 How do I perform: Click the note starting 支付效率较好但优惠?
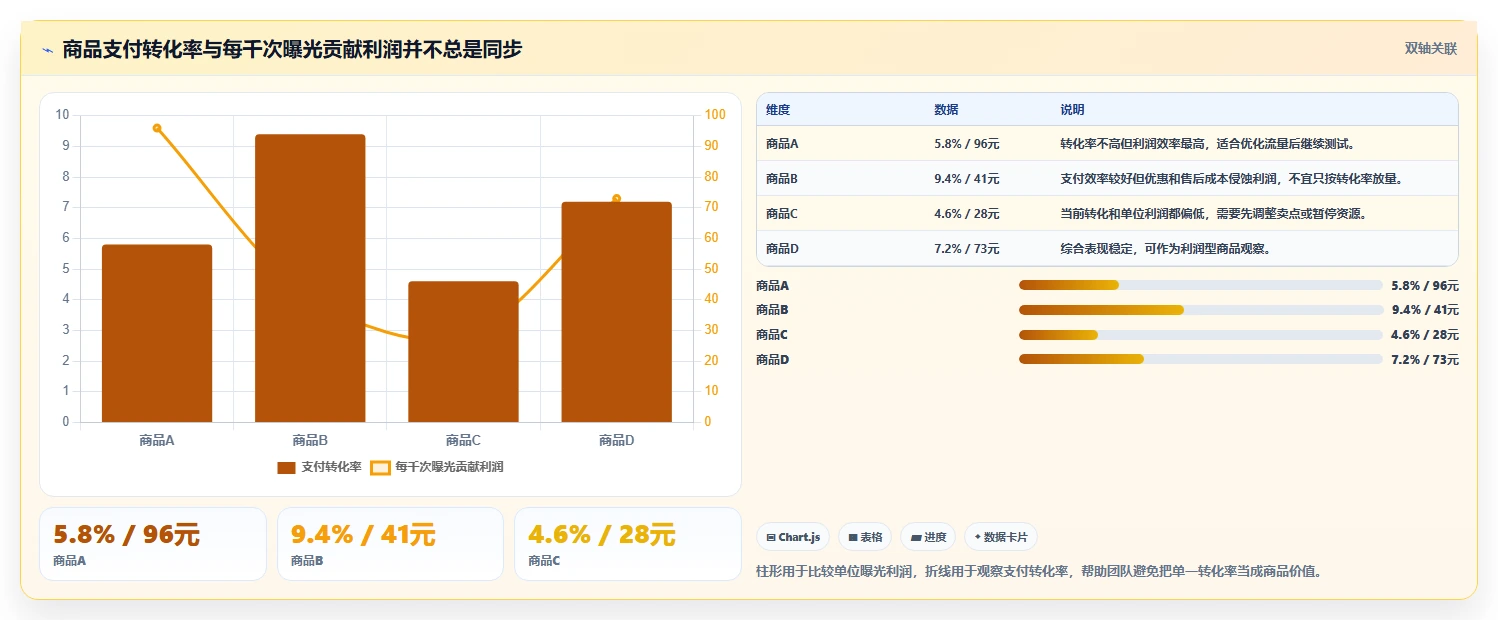1231,179
